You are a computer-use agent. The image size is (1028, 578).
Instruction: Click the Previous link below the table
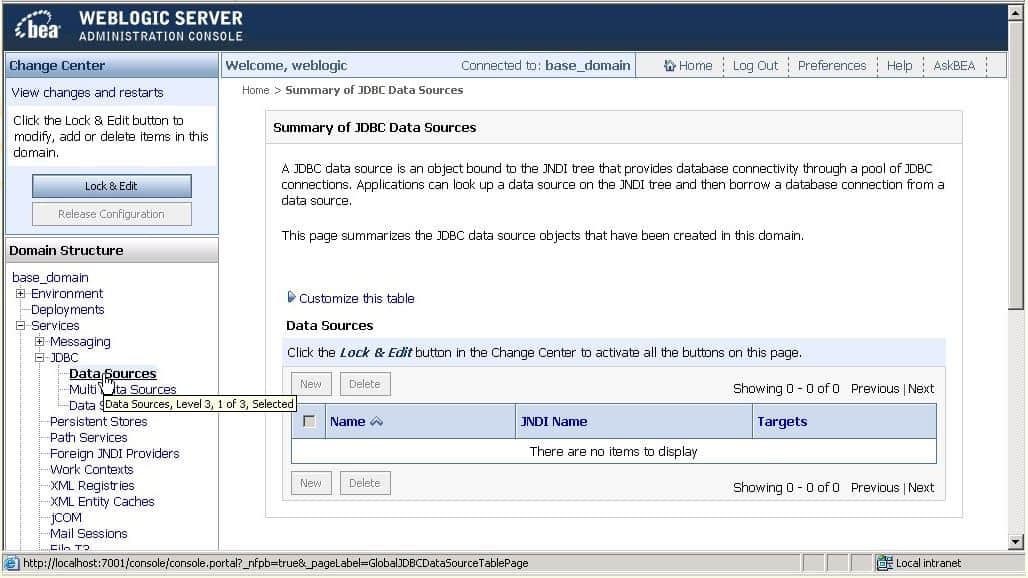875,488
